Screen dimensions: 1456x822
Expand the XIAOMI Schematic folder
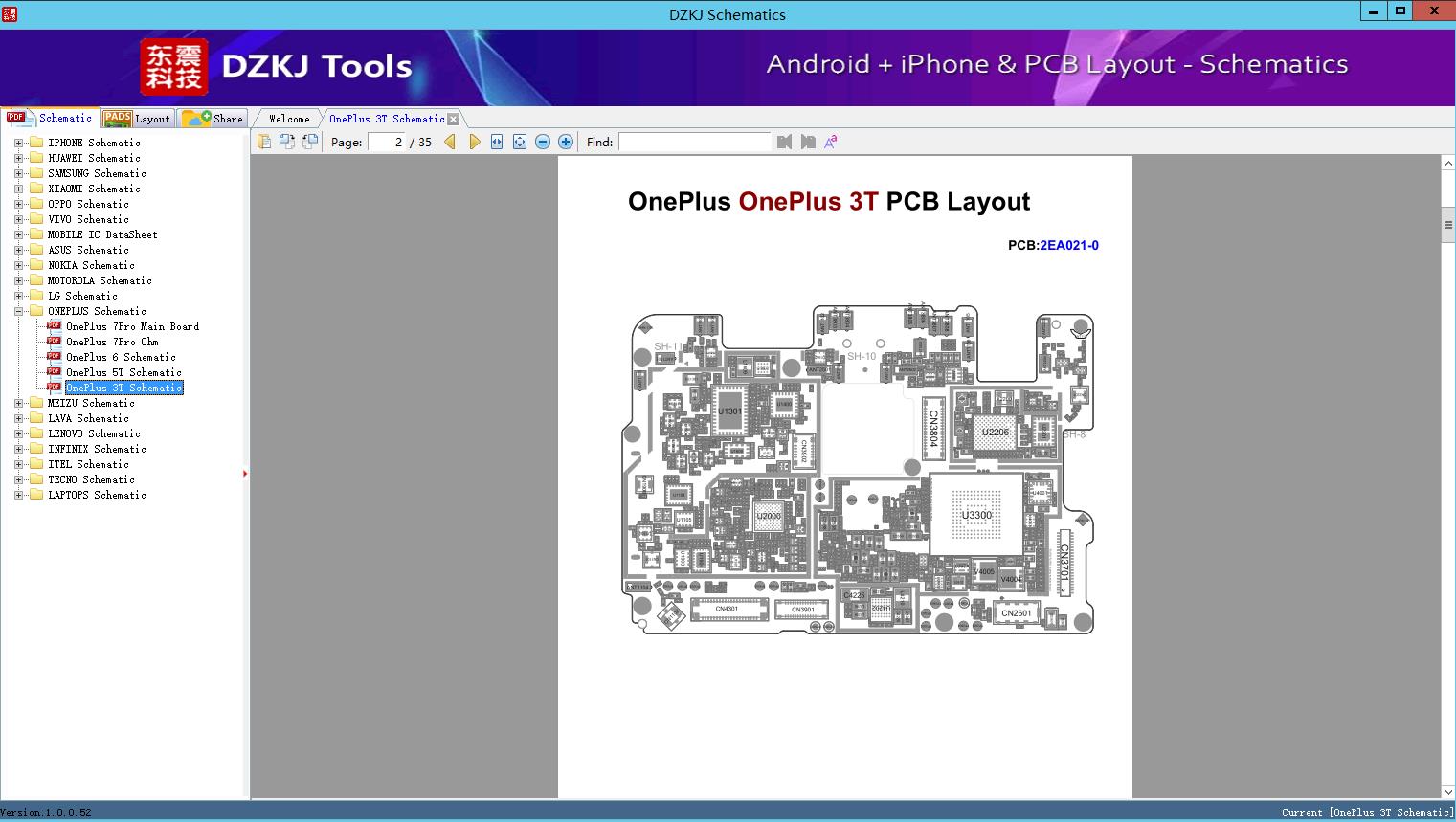pyautogui.click(x=18, y=189)
